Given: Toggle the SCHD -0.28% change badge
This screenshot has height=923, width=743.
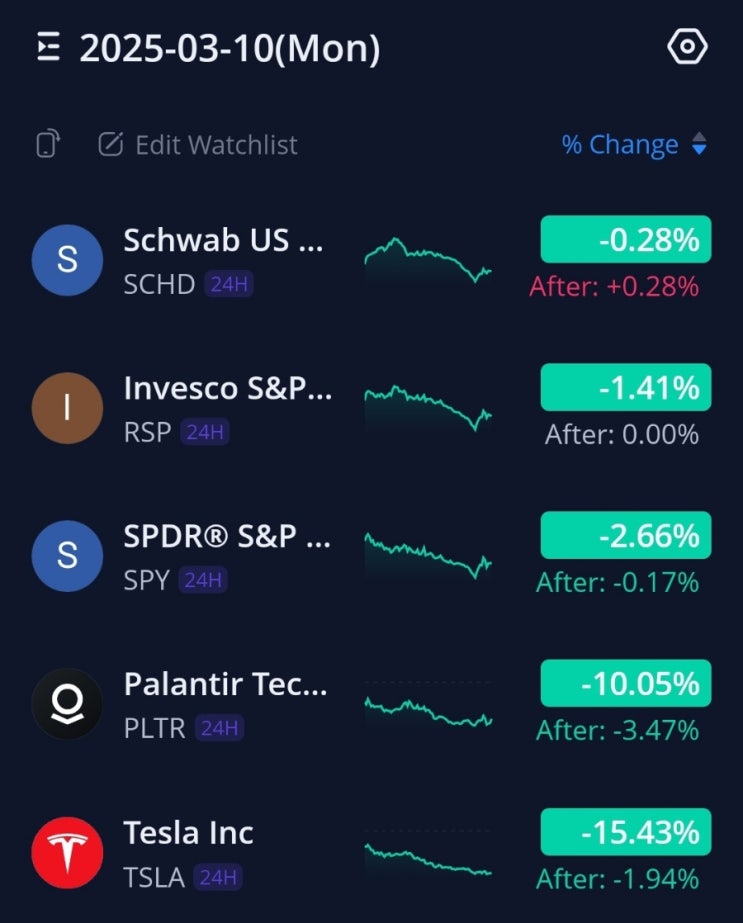Looking at the screenshot, I should tap(625, 240).
